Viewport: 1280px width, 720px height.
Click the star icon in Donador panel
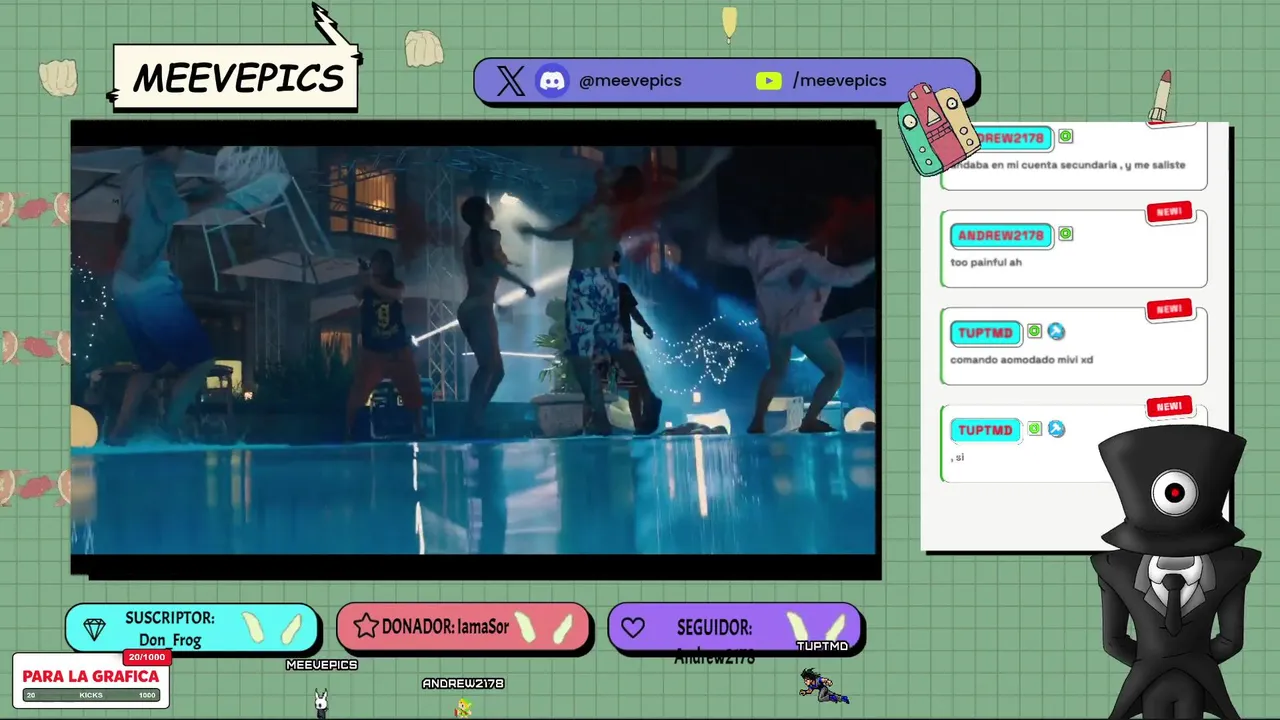coord(366,627)
